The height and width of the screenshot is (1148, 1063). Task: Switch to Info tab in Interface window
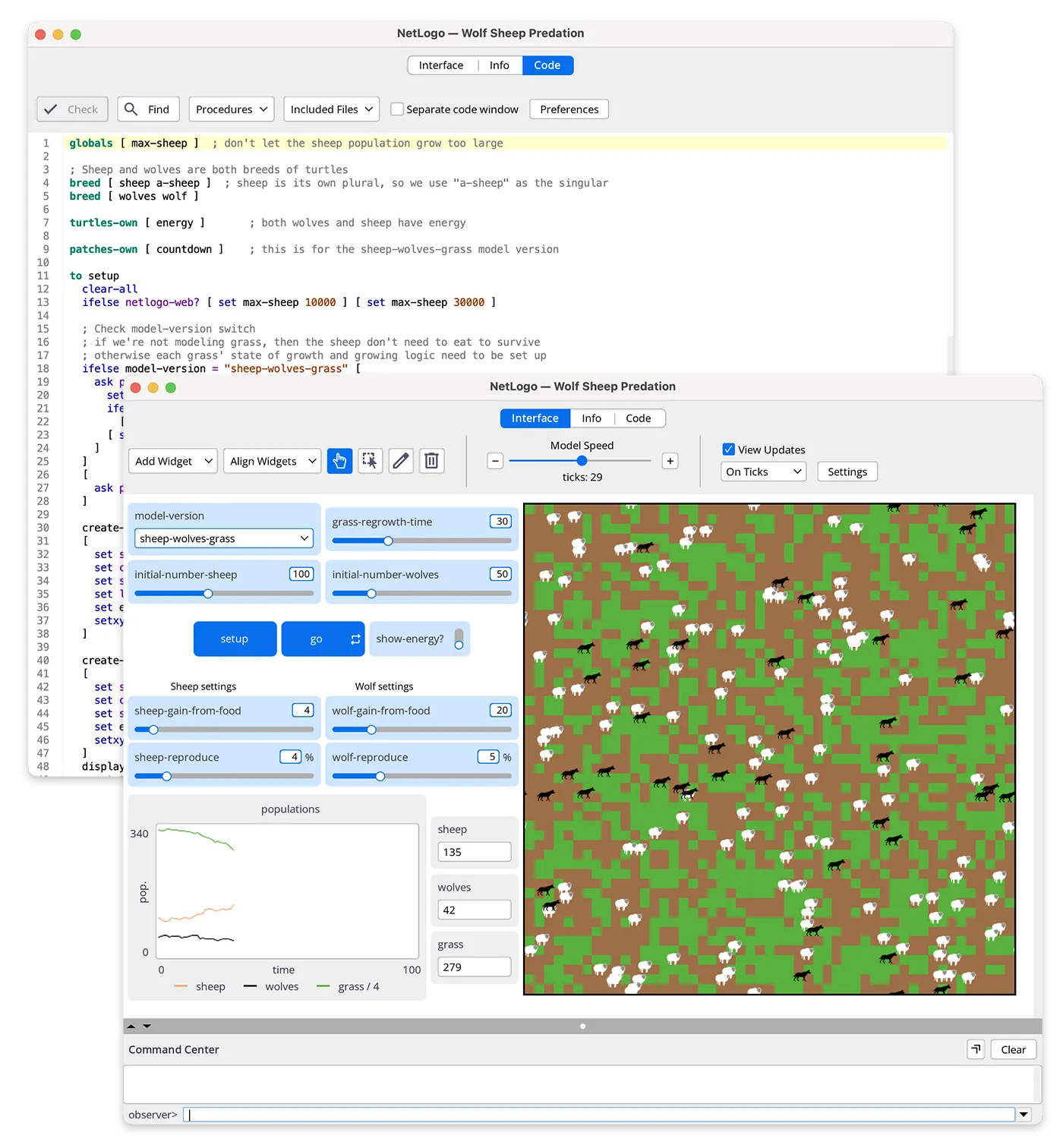coord(591,418)
